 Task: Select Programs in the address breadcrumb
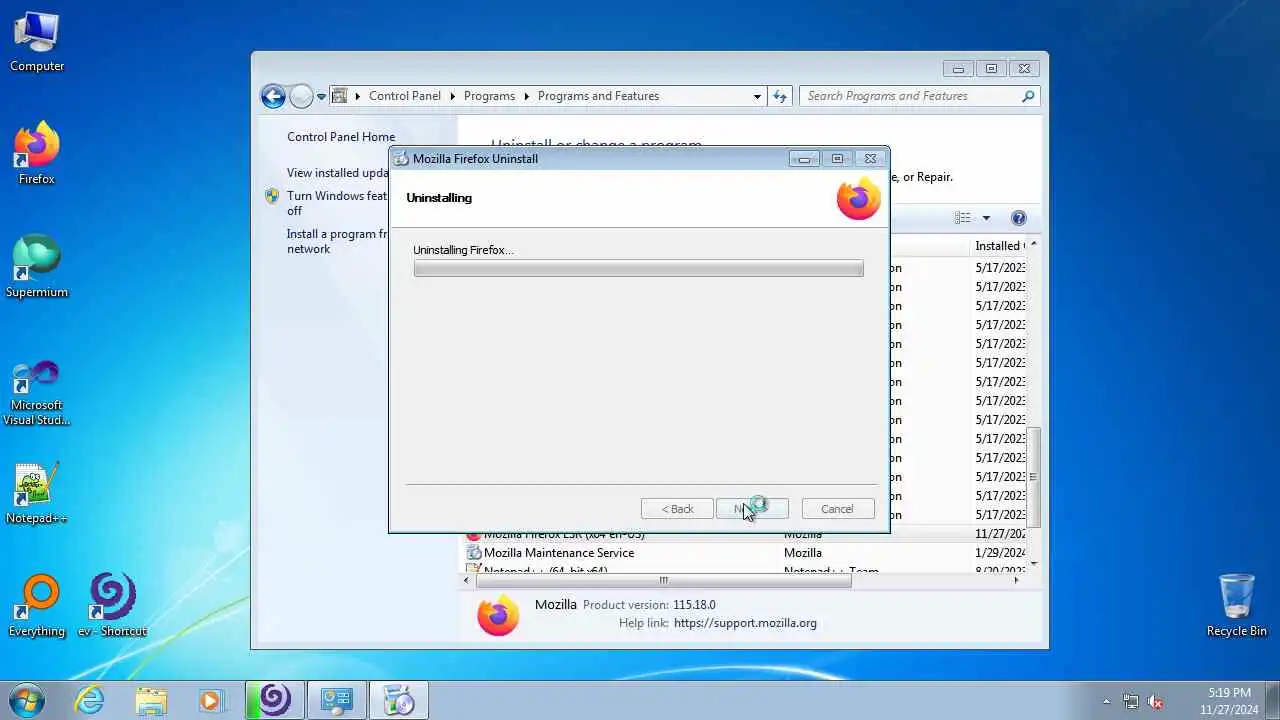[x=489, y=96]
